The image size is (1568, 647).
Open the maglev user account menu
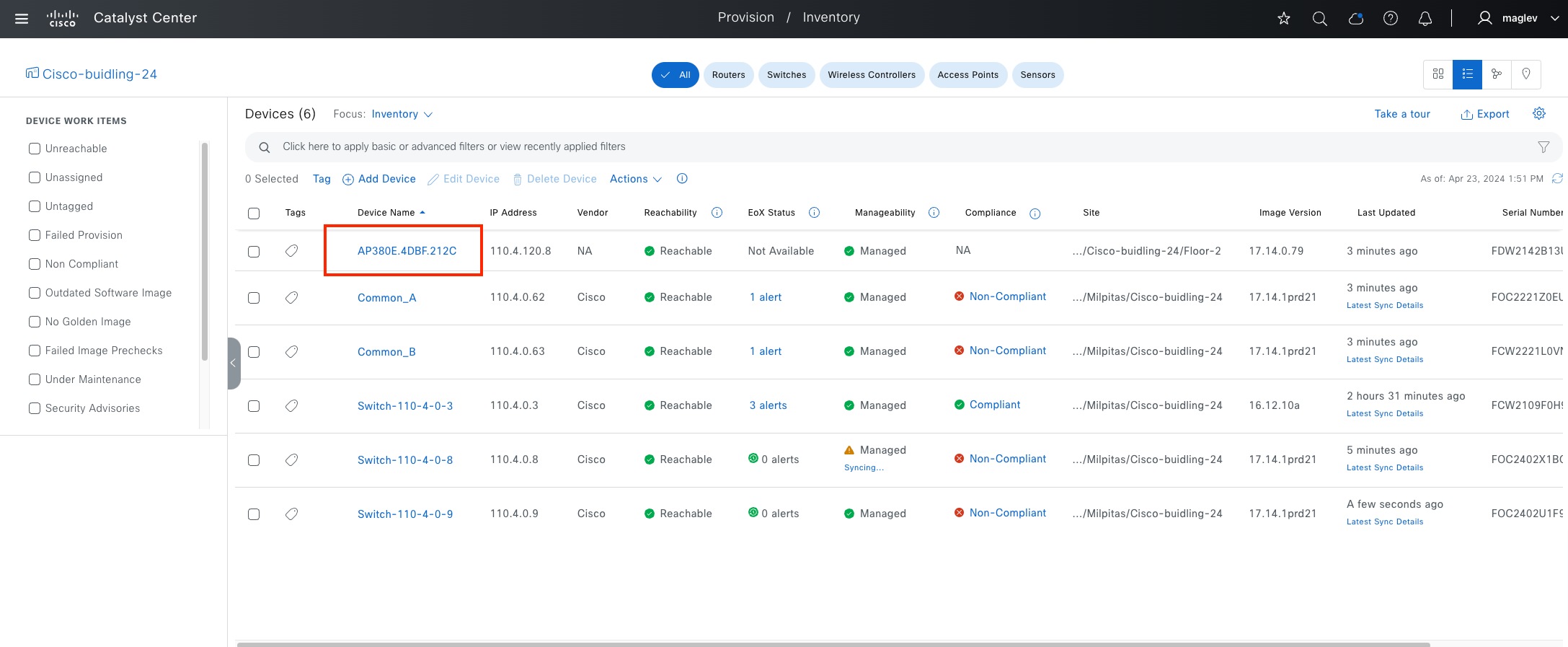1518,19
